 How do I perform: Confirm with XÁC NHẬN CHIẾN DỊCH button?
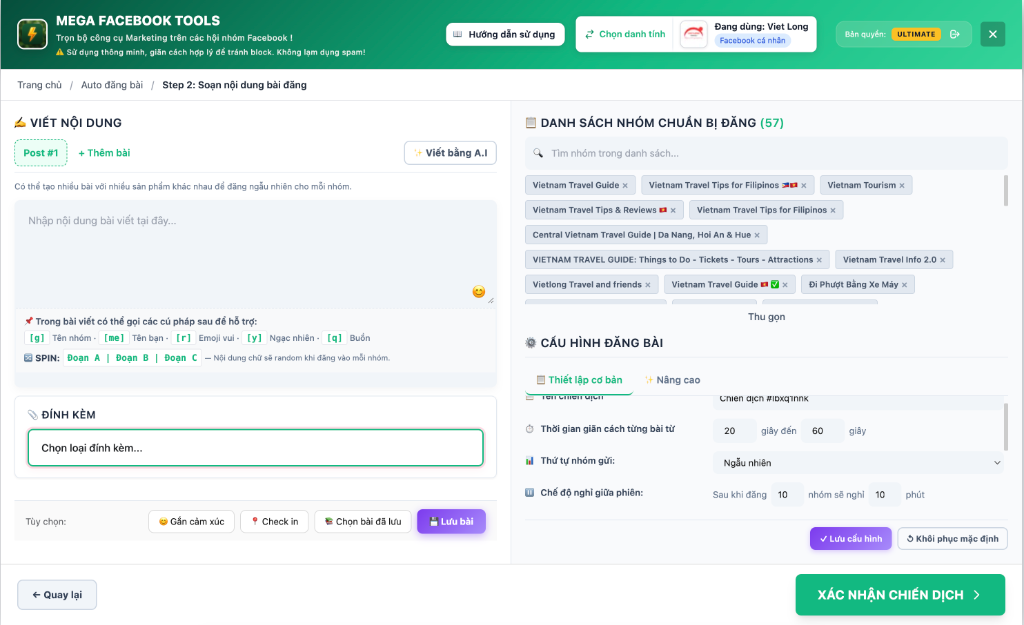pyautogui.click(x=900, y=595)
